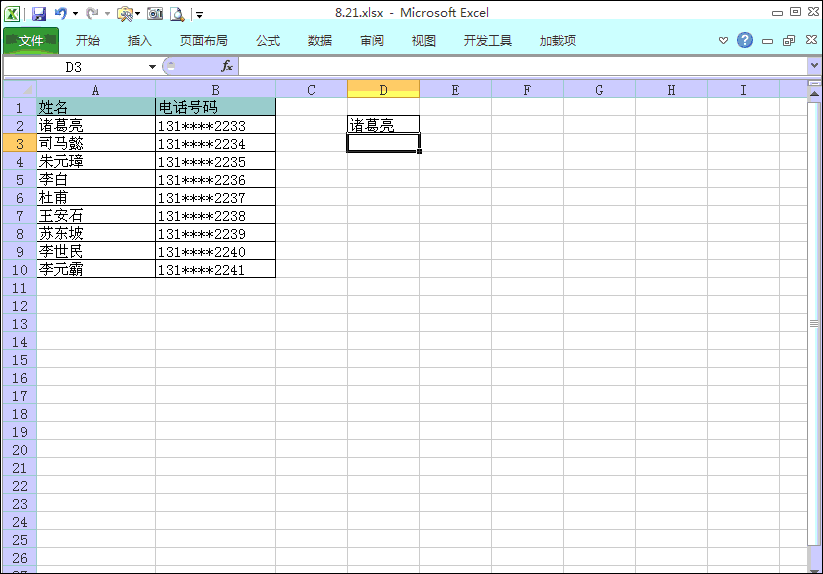This screenshot has height=574, width=823.
Task: Select row 3 header
Action: pyautogui.click(x=20, y=143)
